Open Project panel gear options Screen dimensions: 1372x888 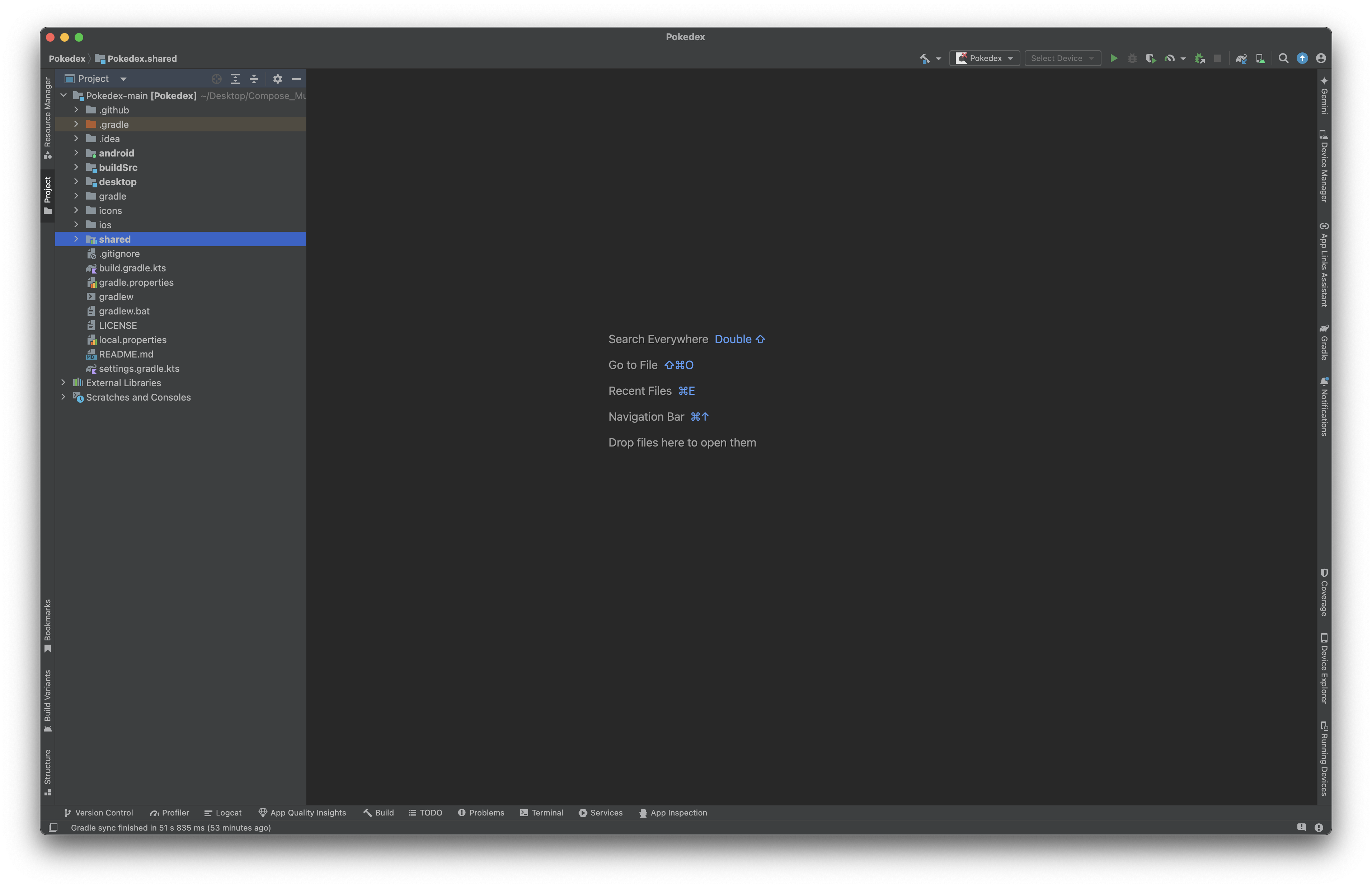(x=277, y=79)
